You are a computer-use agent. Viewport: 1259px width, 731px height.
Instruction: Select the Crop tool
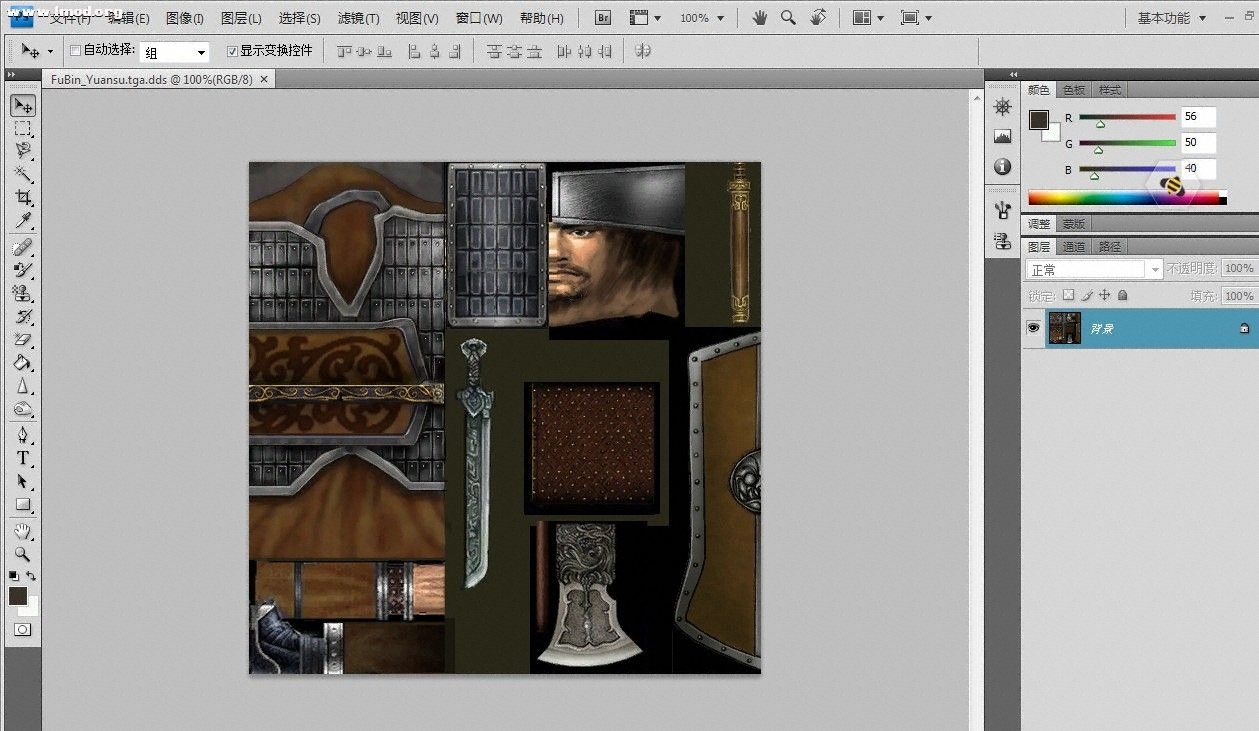[23, 198]
